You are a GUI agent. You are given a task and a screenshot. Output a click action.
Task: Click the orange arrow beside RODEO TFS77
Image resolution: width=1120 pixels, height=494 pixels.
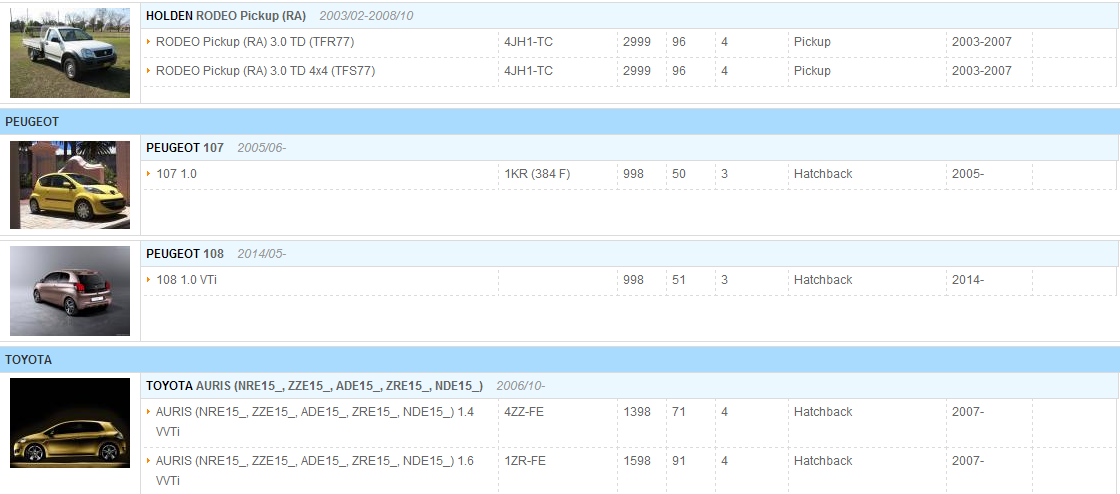pos(149,71)
